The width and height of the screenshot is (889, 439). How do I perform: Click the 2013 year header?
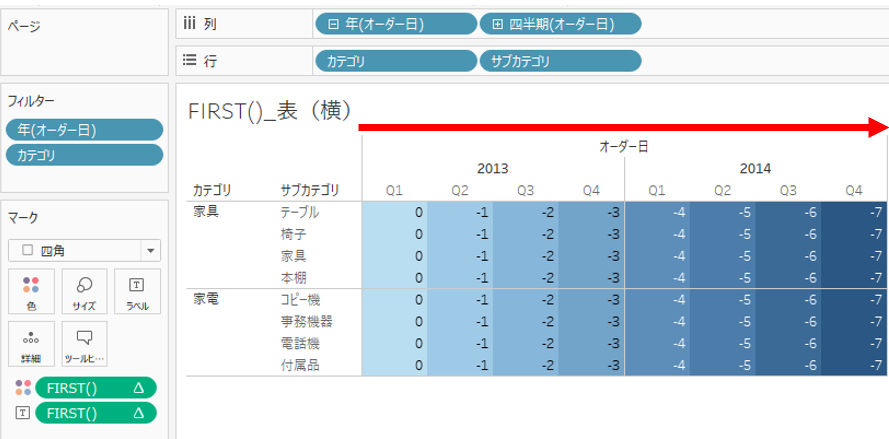pos(493,168)
